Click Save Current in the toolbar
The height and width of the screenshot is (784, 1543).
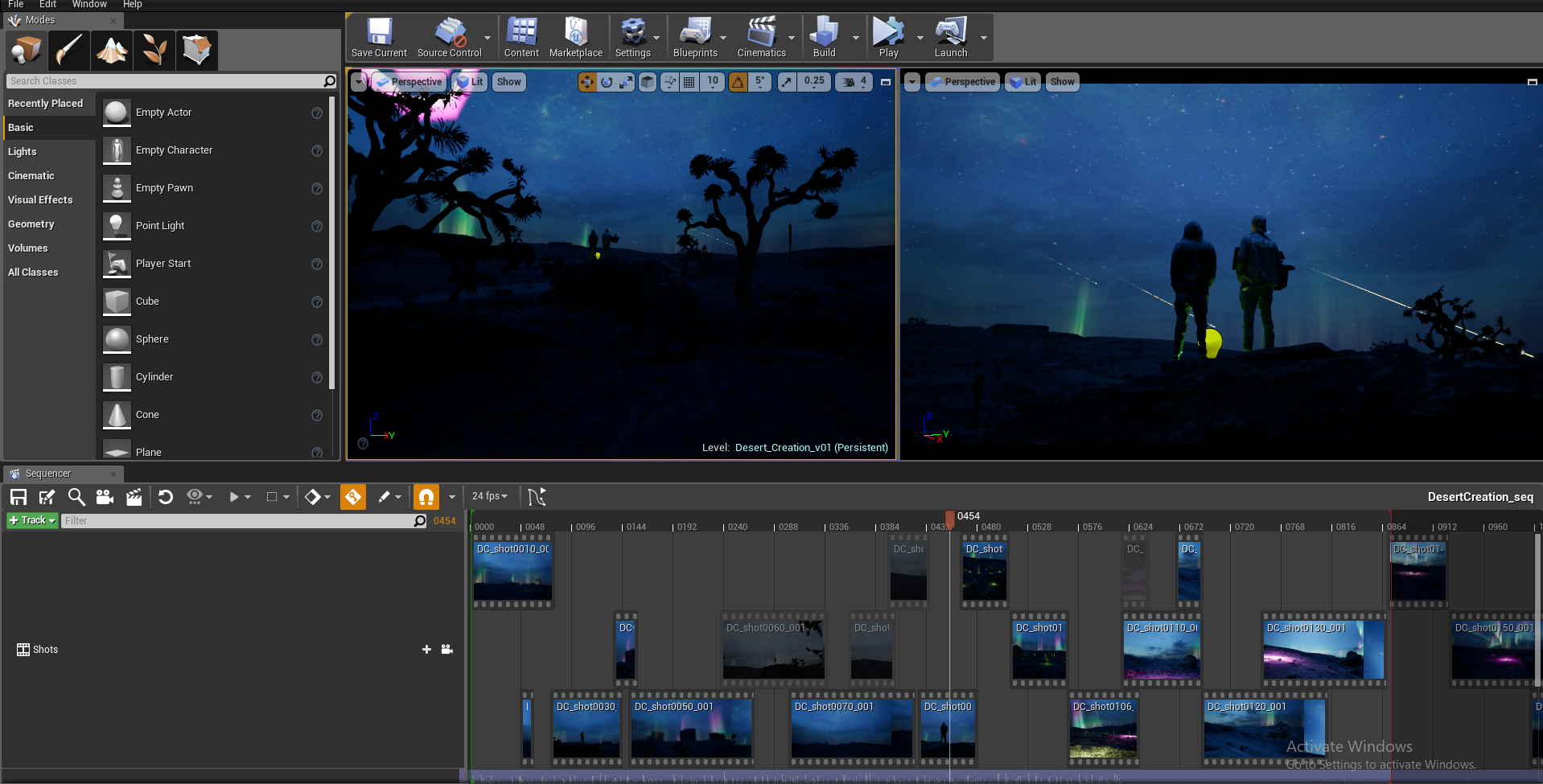coord(379,38)
